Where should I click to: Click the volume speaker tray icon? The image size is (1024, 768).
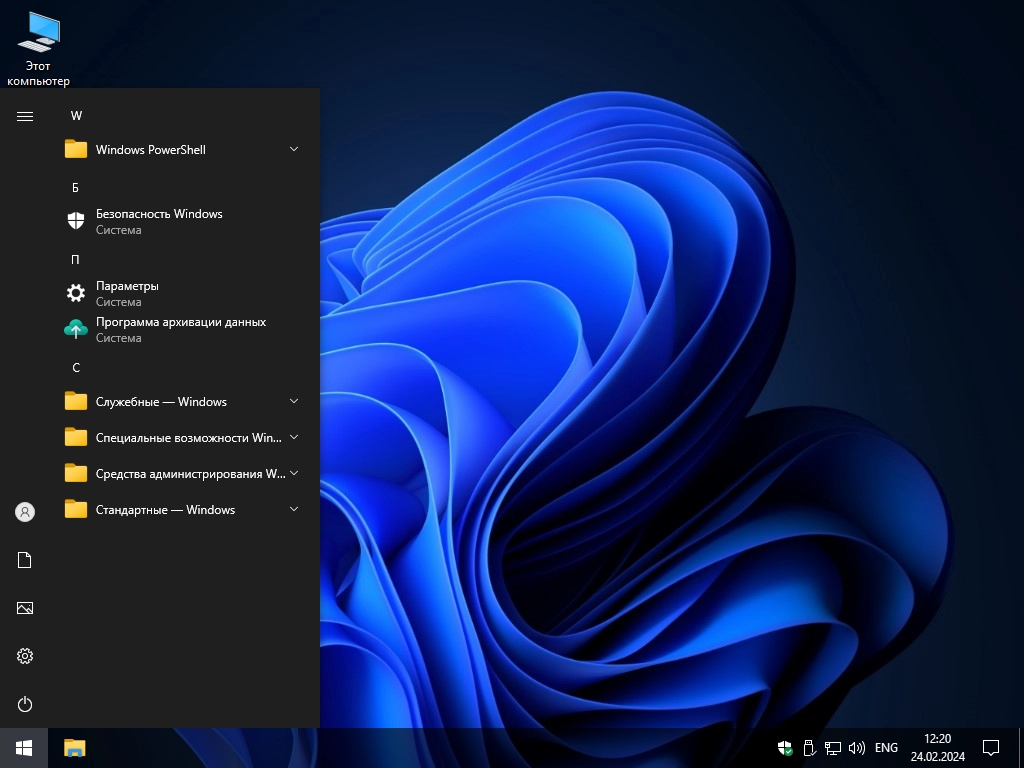856,748
